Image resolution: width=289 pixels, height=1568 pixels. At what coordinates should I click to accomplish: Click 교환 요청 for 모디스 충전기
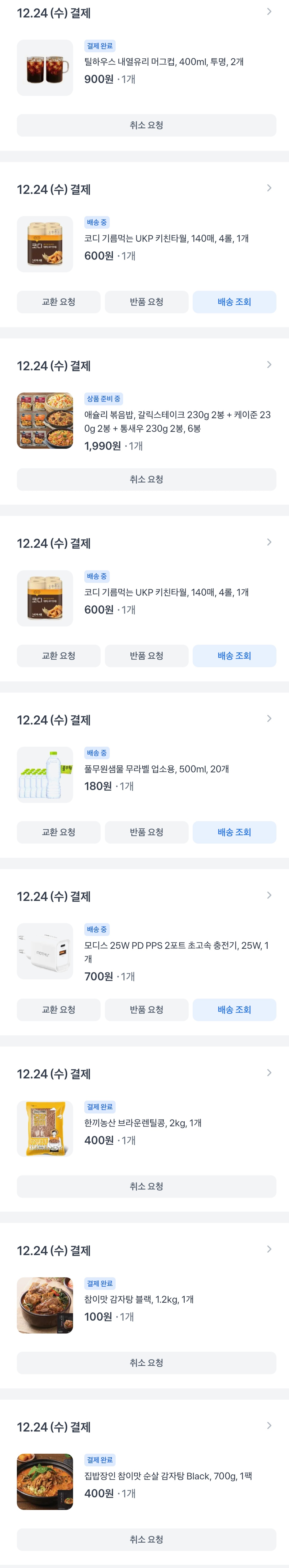(58, 1009)
